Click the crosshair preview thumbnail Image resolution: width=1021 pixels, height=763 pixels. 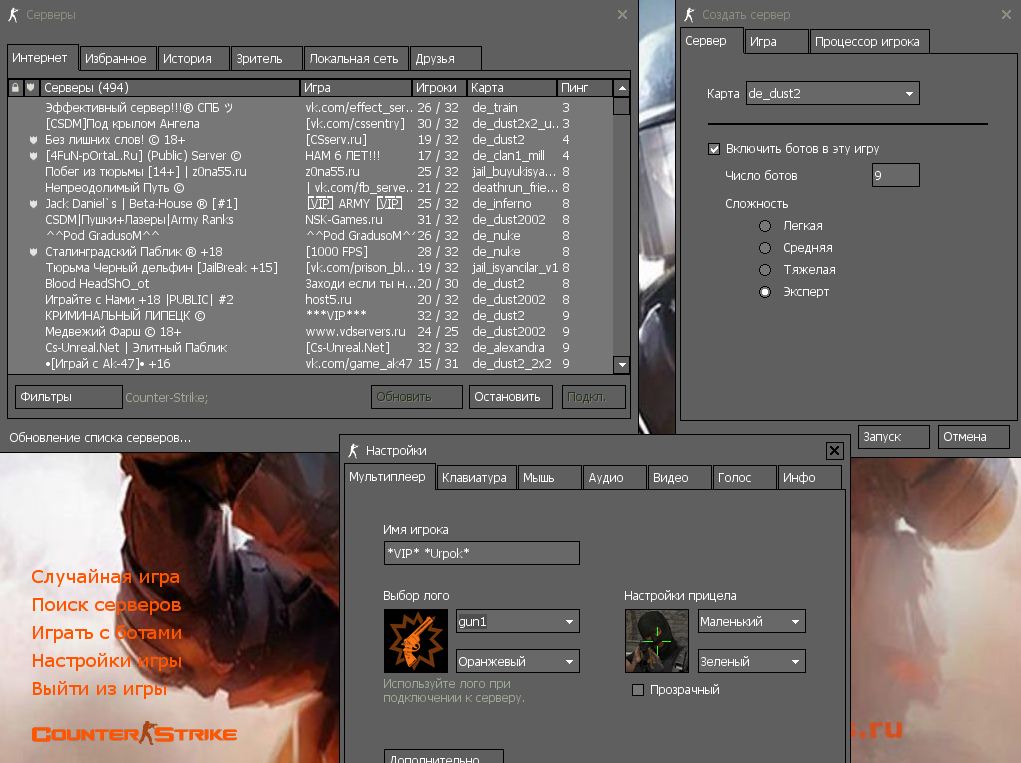coord(656,641)
